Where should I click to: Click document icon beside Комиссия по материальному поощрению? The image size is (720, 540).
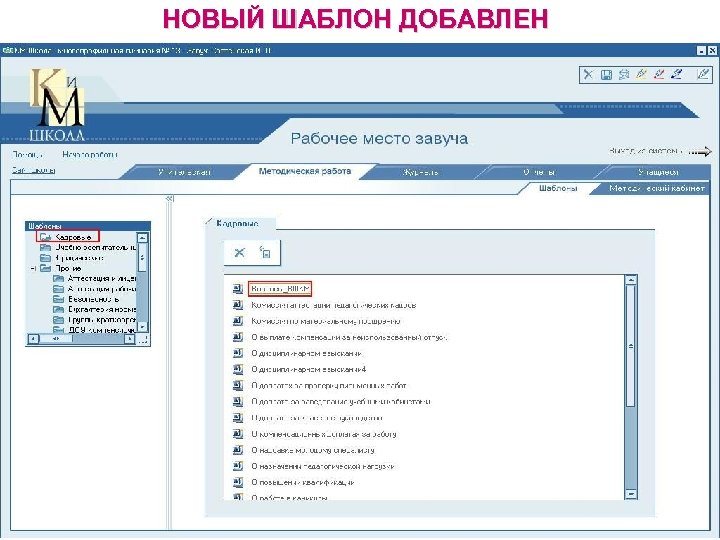237,321
